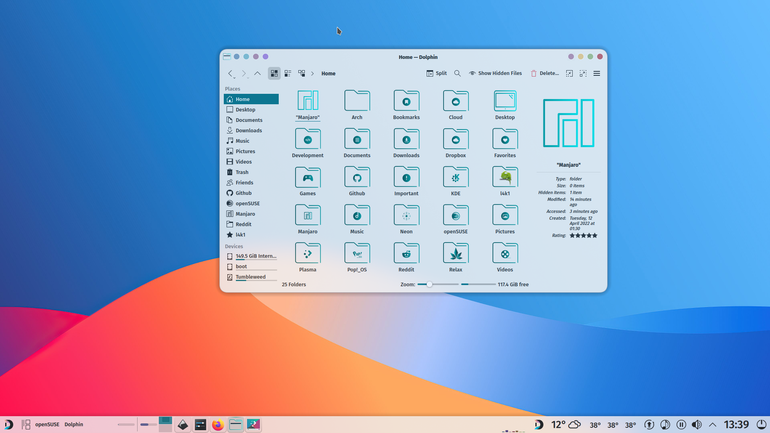Switch to Details tree view mode

pos(302,74)
